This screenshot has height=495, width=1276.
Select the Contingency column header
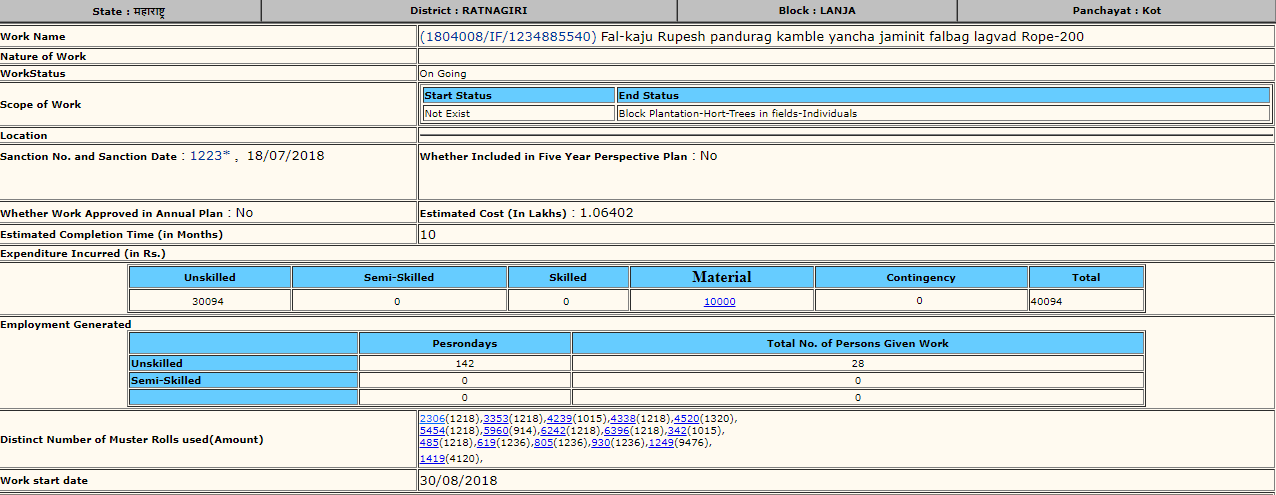pyautogui.click(x=921, y=277)
